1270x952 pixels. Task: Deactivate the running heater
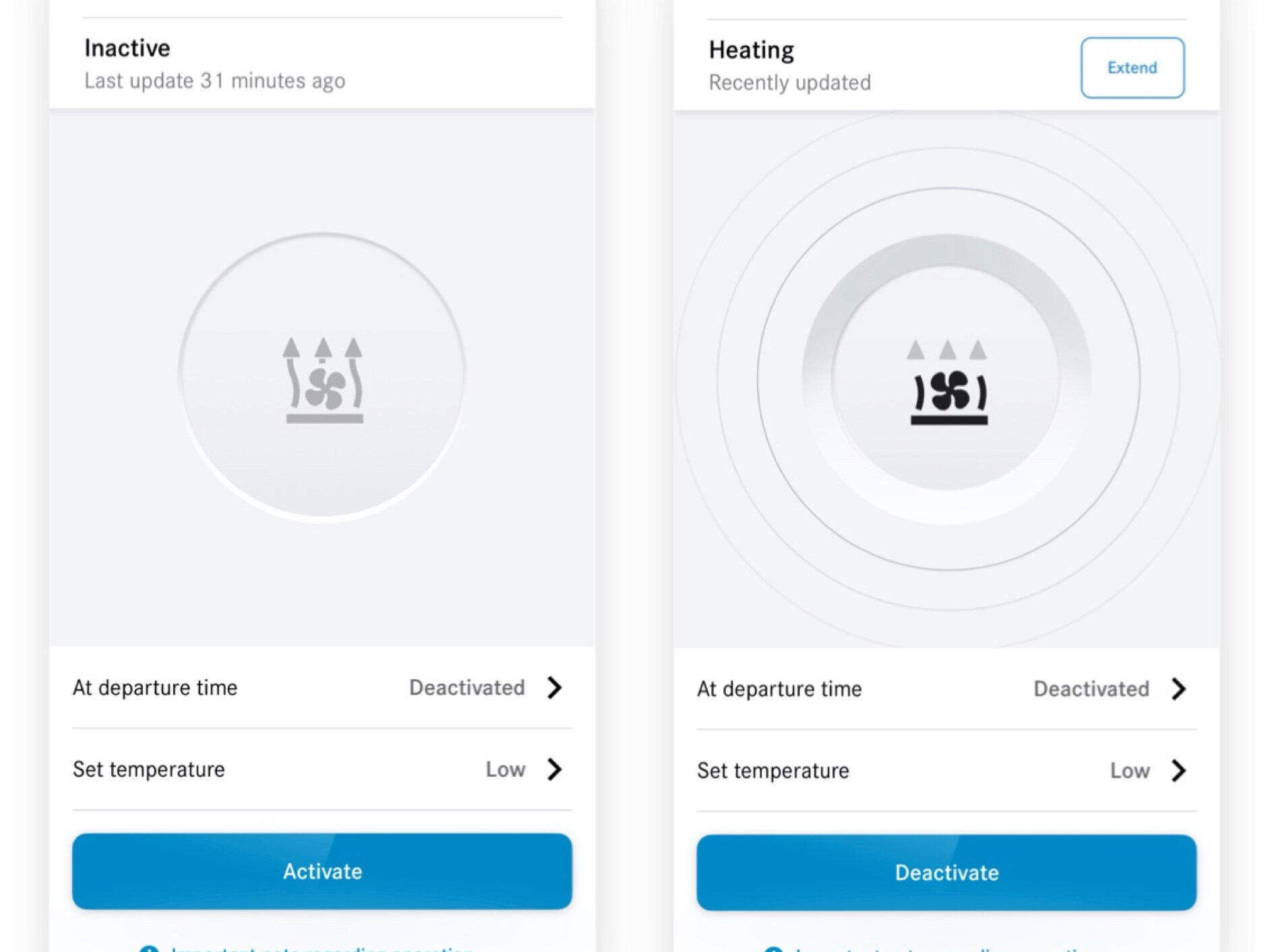click(946, 872)
